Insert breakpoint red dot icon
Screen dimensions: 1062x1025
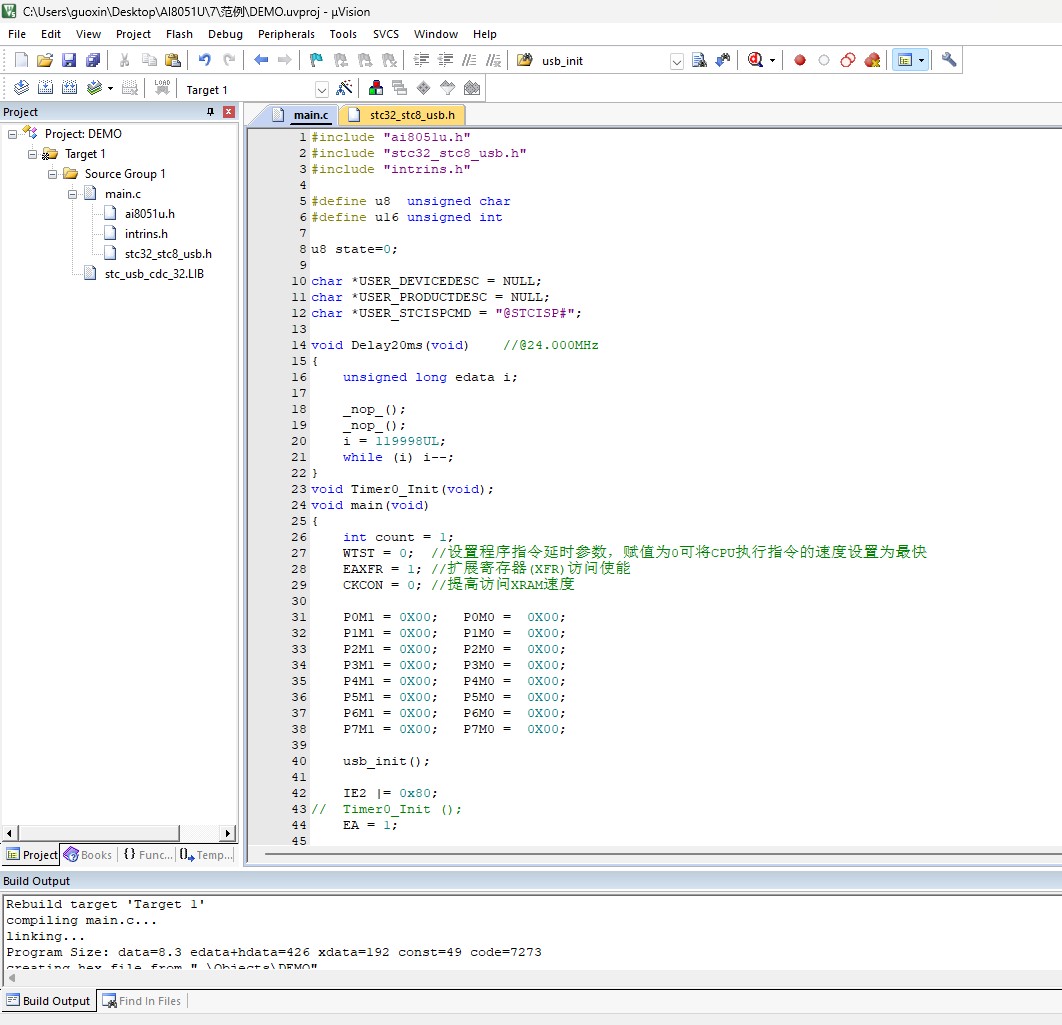tap(800, 60)
